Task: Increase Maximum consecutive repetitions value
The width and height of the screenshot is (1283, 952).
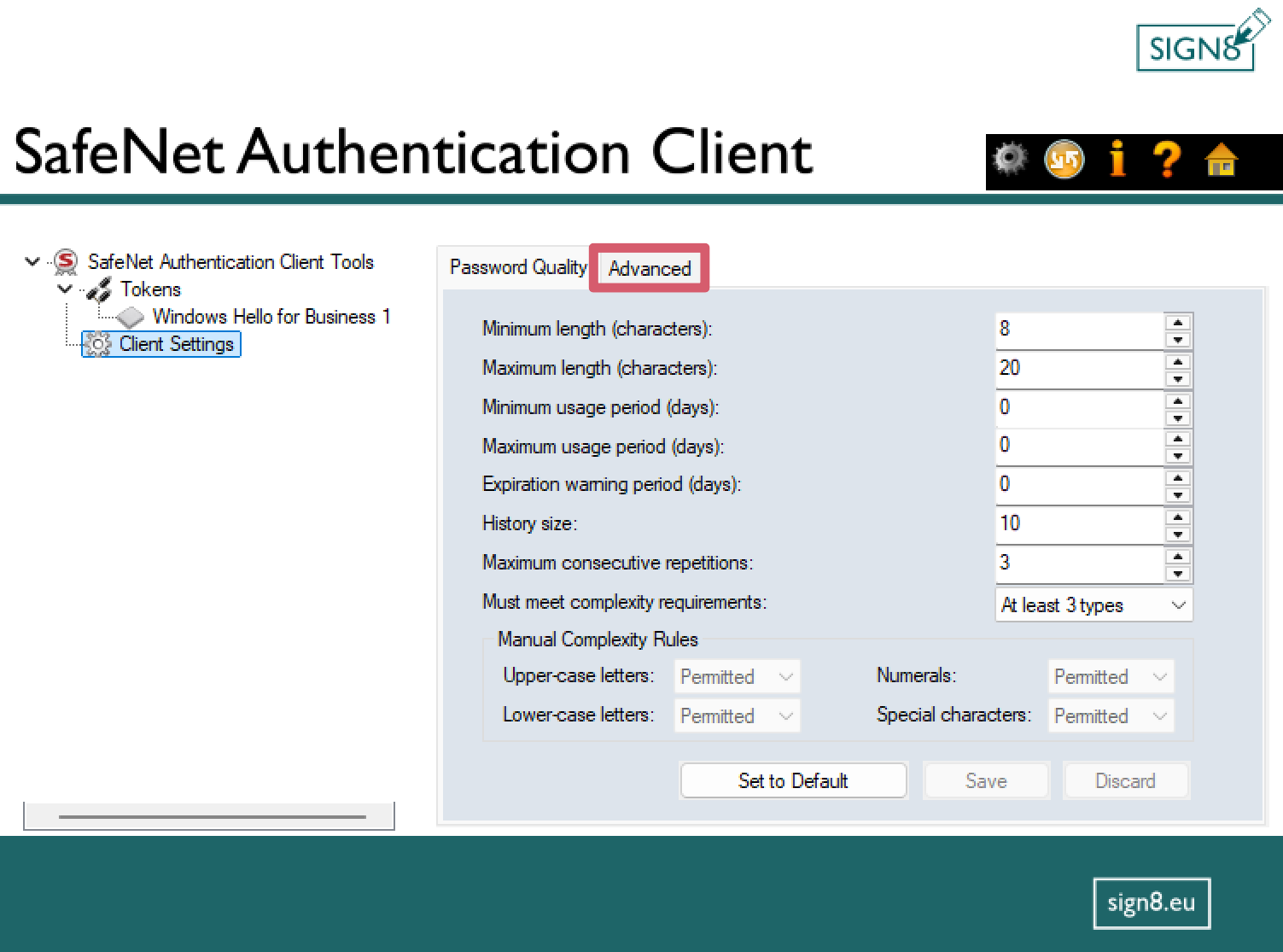Action: (1178, 556)
